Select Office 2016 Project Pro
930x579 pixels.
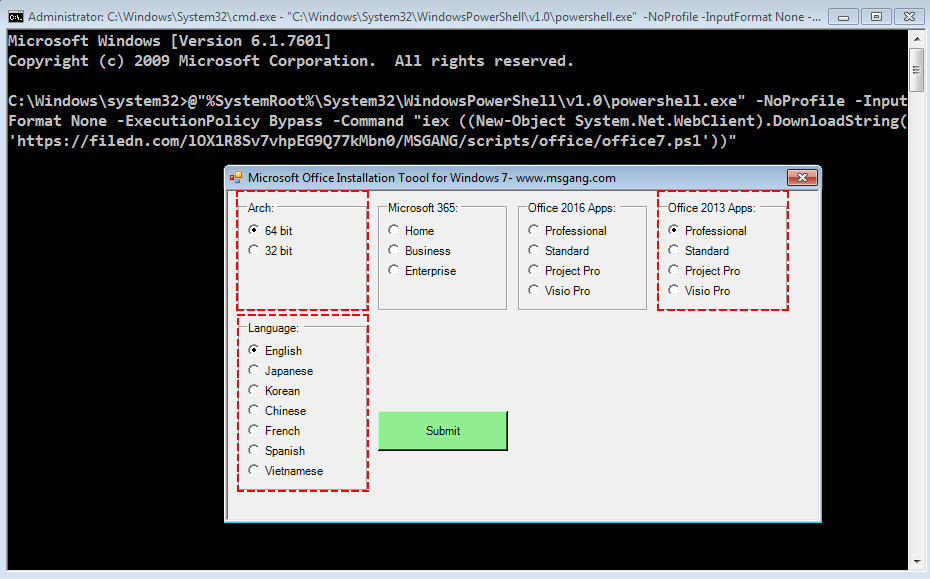coord(564,271)
